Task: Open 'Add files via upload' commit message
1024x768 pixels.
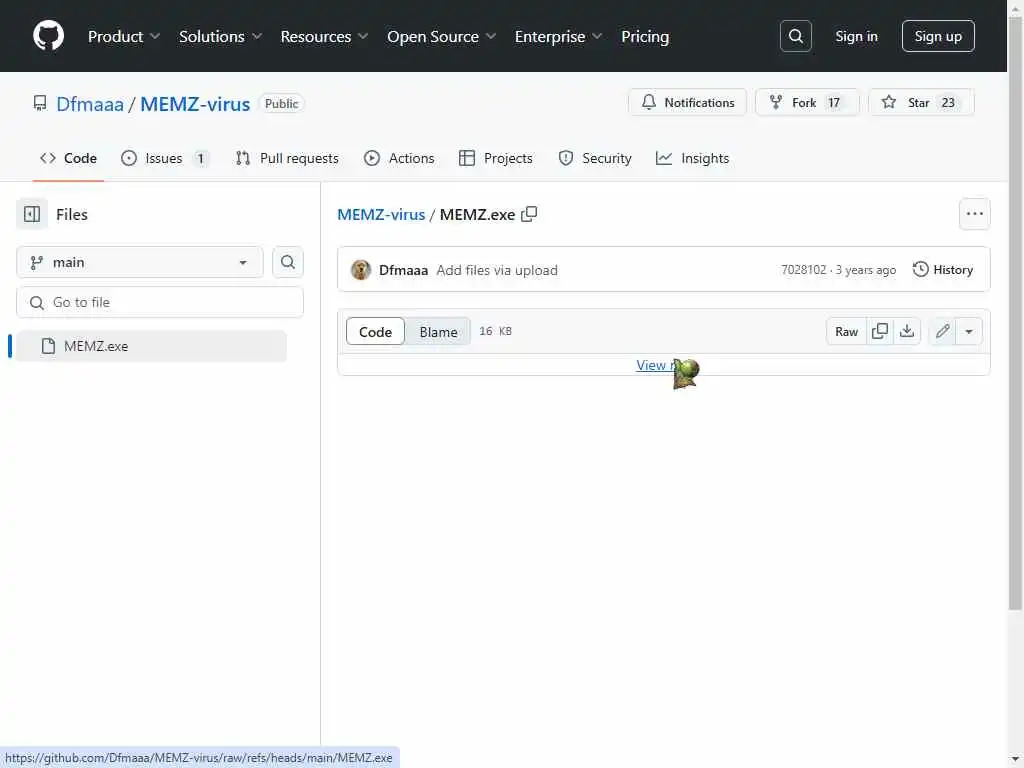Action: coord(497,270)
